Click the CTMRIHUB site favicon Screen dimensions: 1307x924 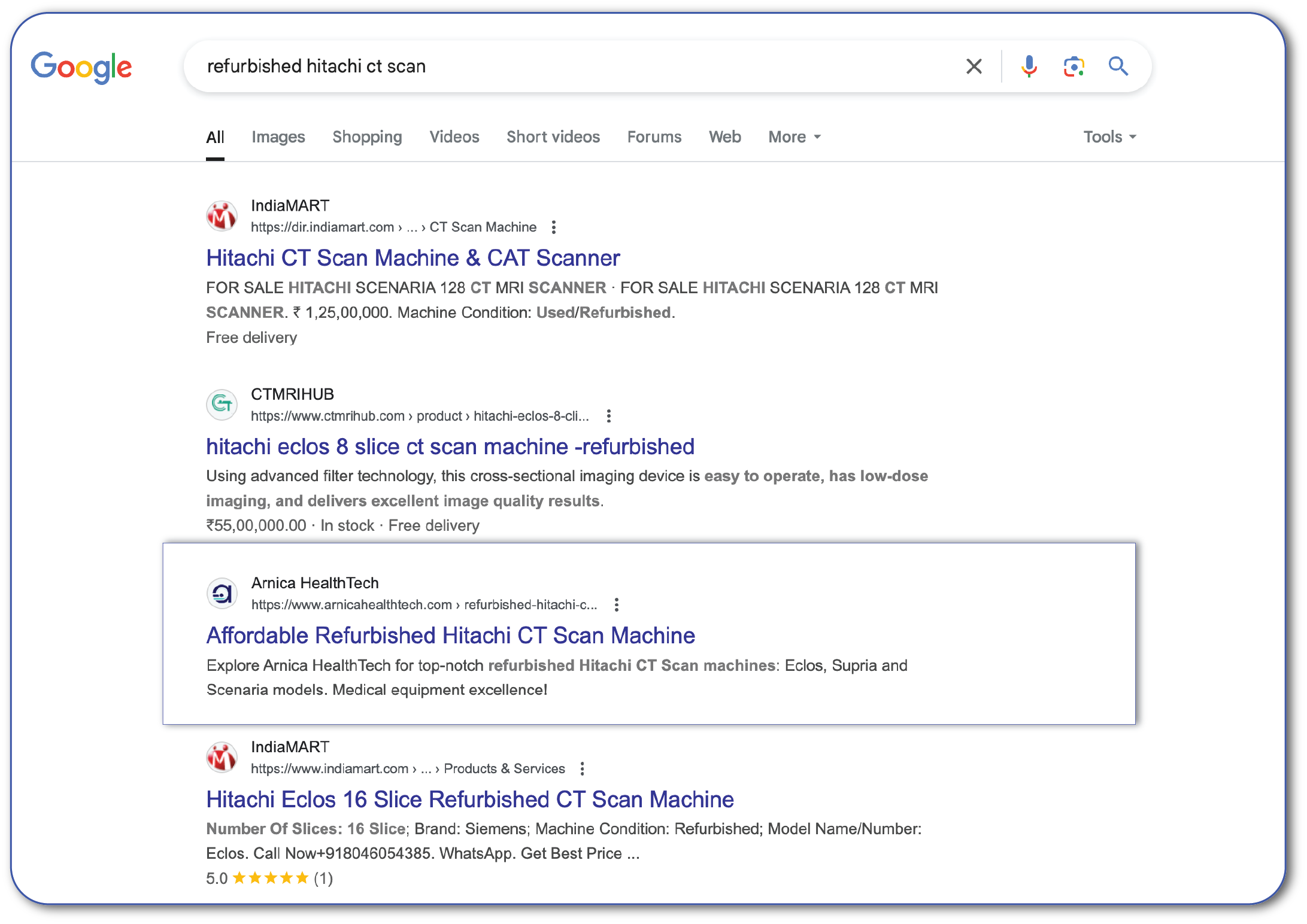222,405
